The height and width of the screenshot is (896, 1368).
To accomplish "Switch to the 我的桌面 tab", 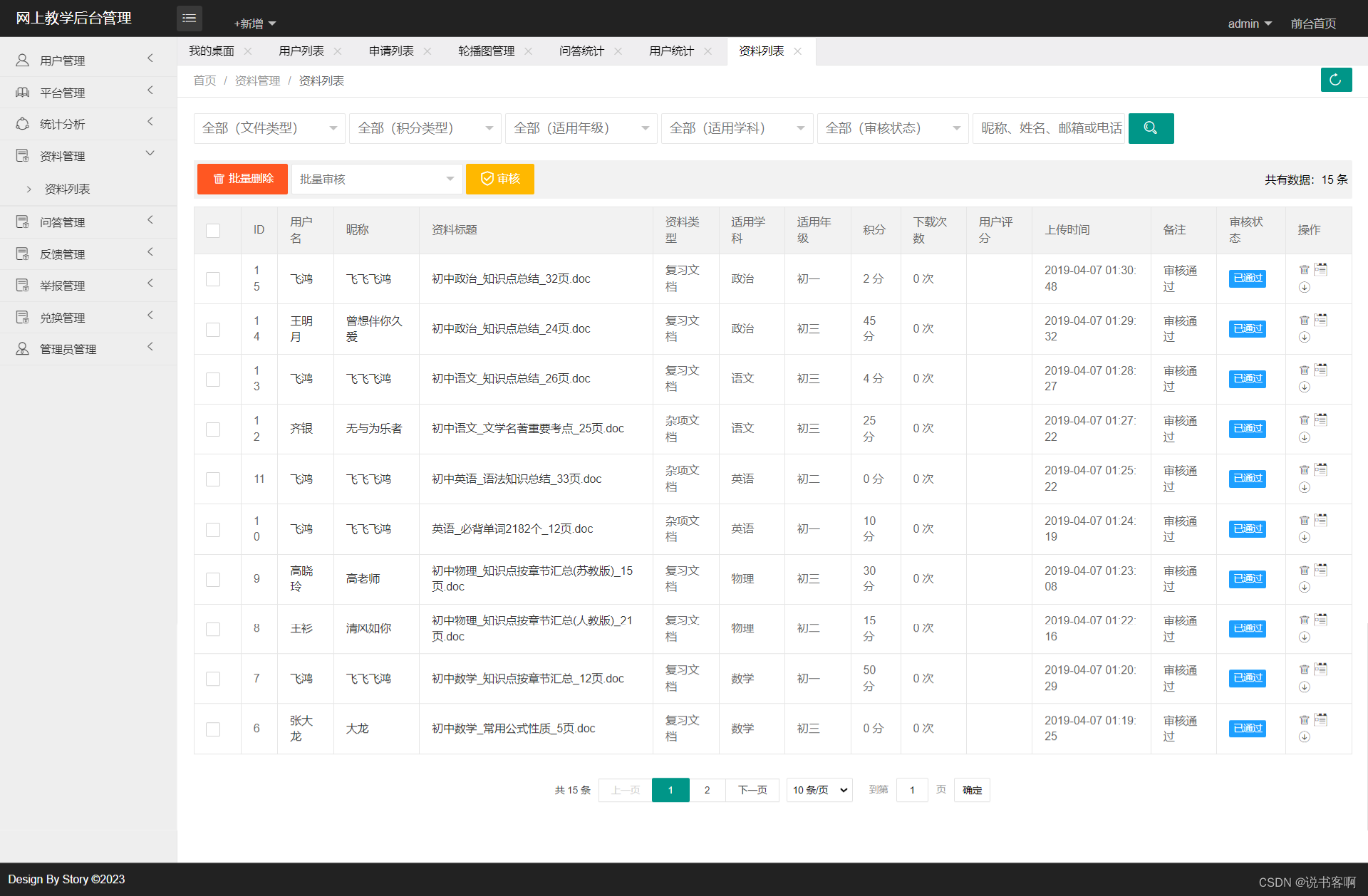I will [211, 51].
